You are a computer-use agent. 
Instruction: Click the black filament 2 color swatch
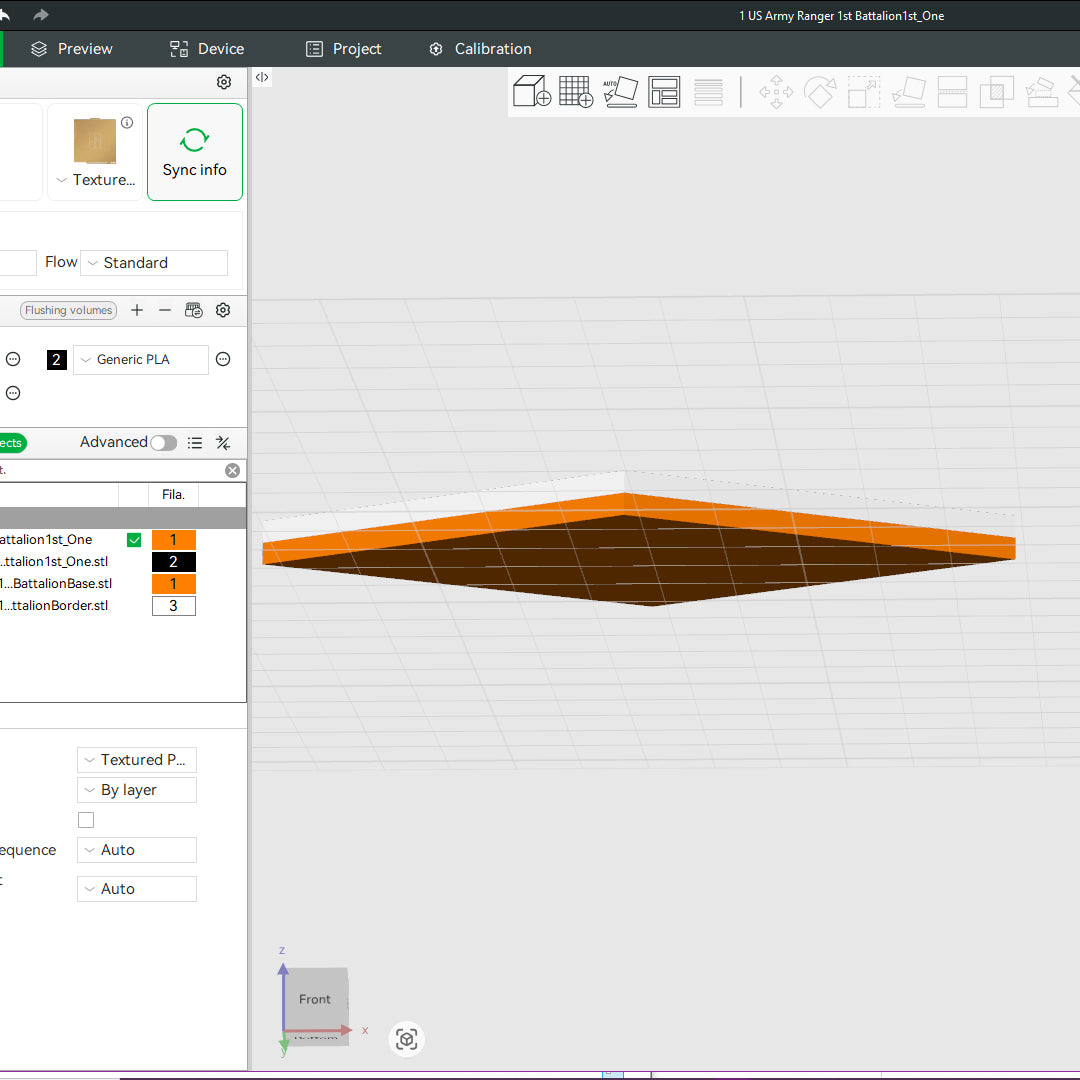pos(57,360)
